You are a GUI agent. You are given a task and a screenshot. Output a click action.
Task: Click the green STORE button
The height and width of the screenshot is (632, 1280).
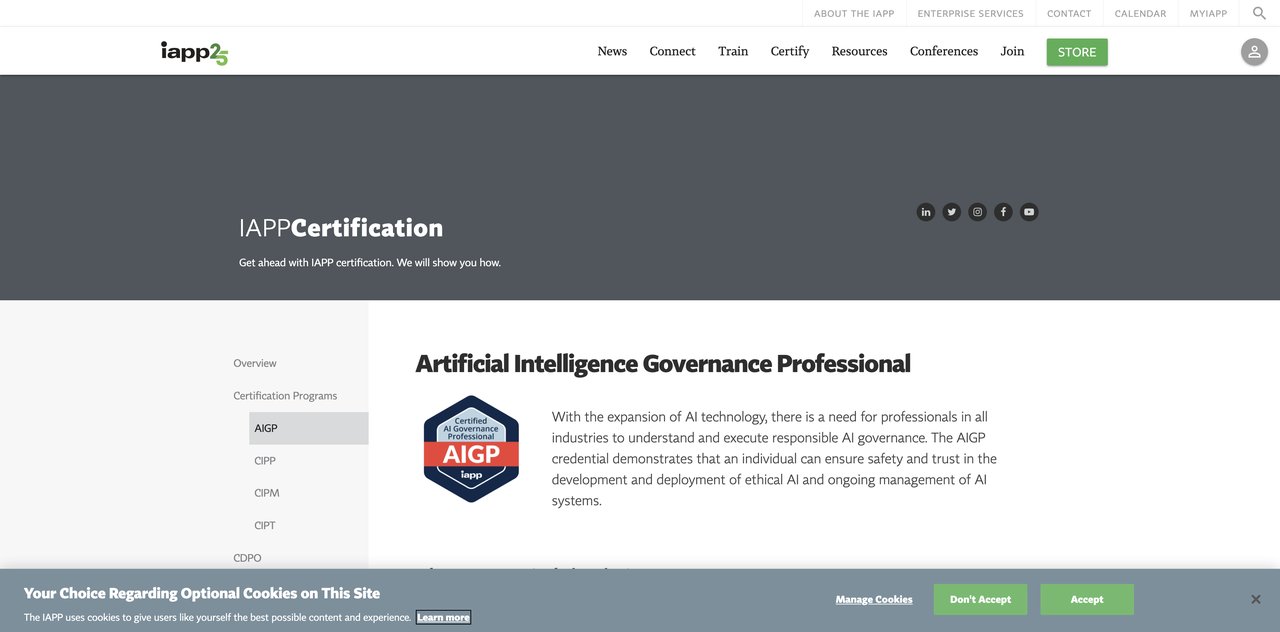click(x=1077, y=52)
